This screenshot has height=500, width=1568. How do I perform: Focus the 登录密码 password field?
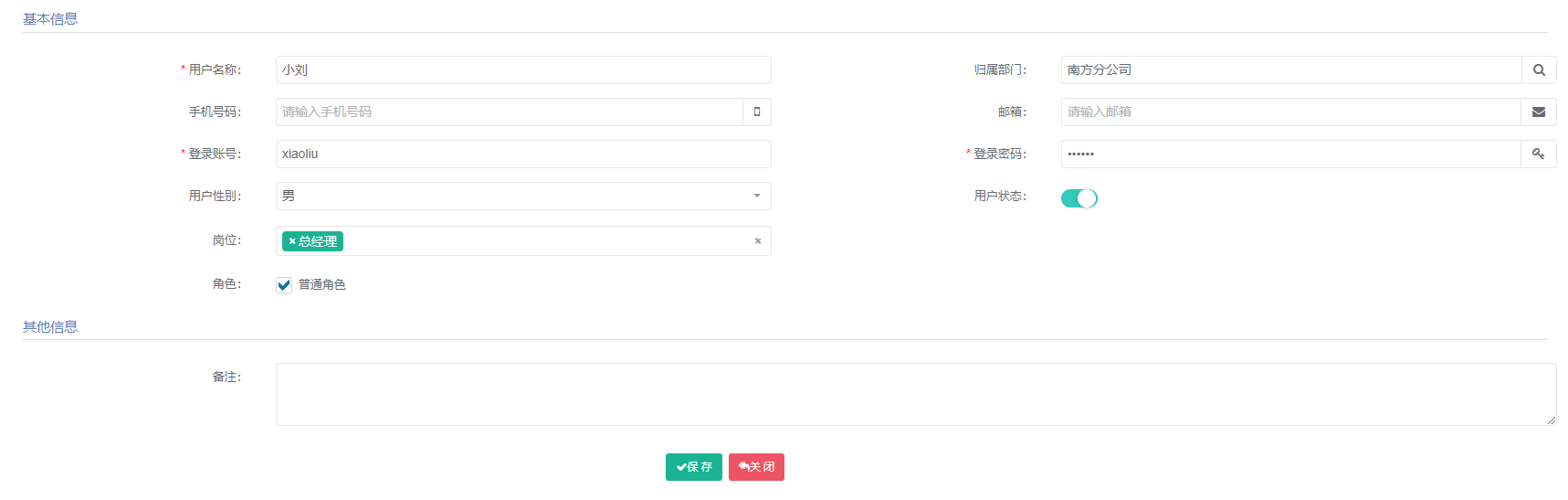(1290, 154)
